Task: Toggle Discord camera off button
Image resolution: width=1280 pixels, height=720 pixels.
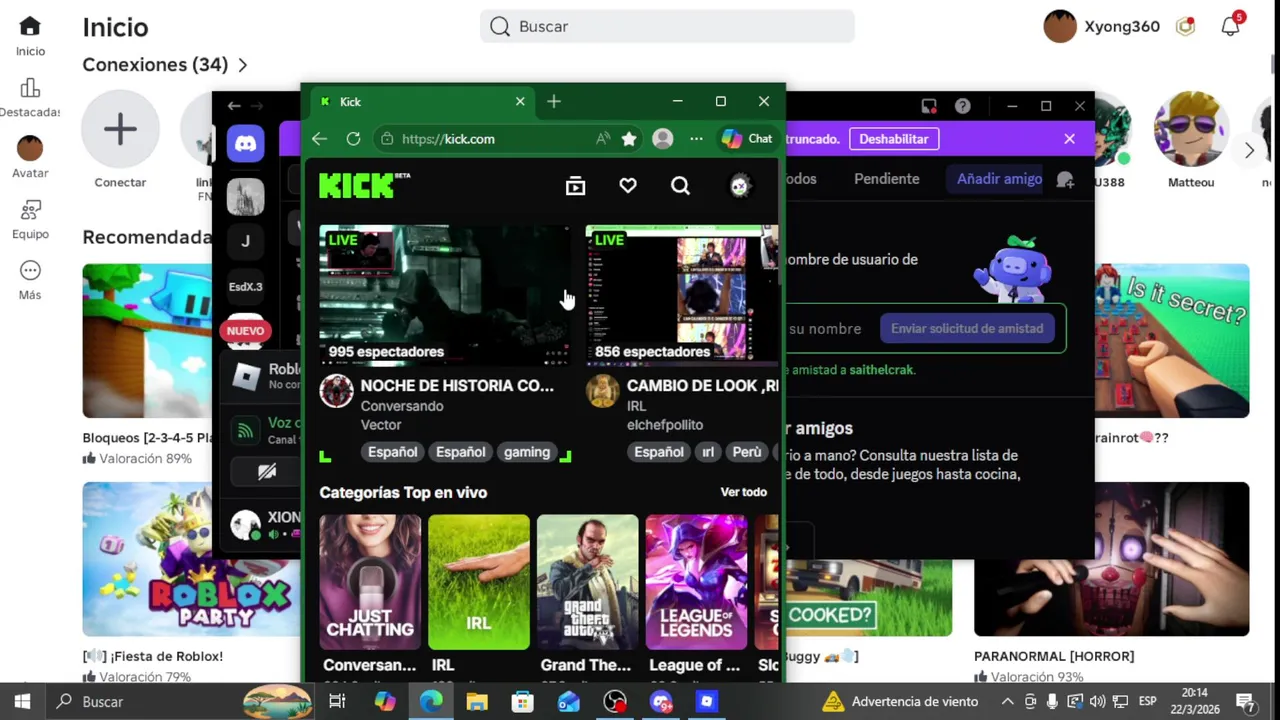Action: tap(267, 472)
